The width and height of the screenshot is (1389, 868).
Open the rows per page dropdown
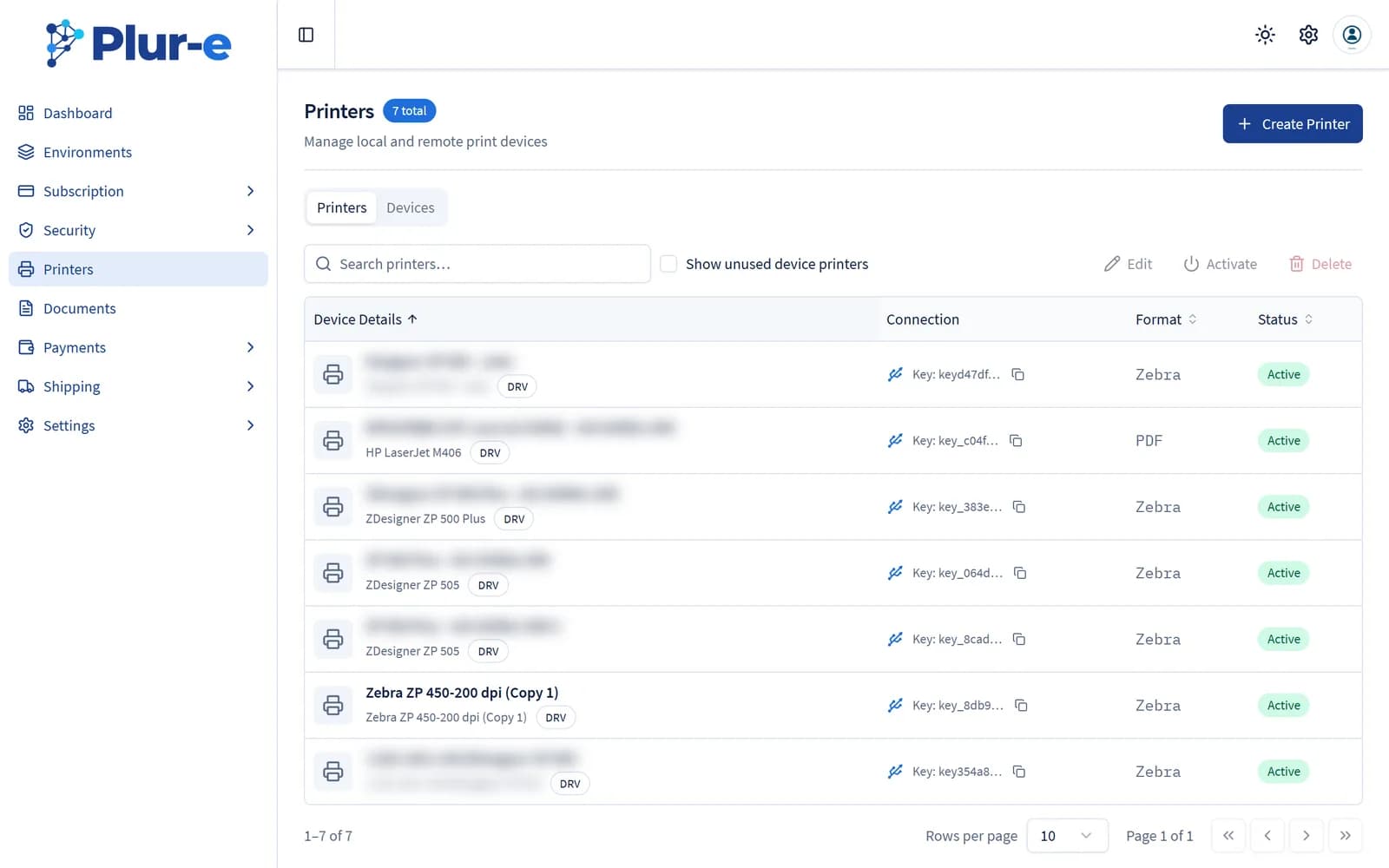(1067, 836)
